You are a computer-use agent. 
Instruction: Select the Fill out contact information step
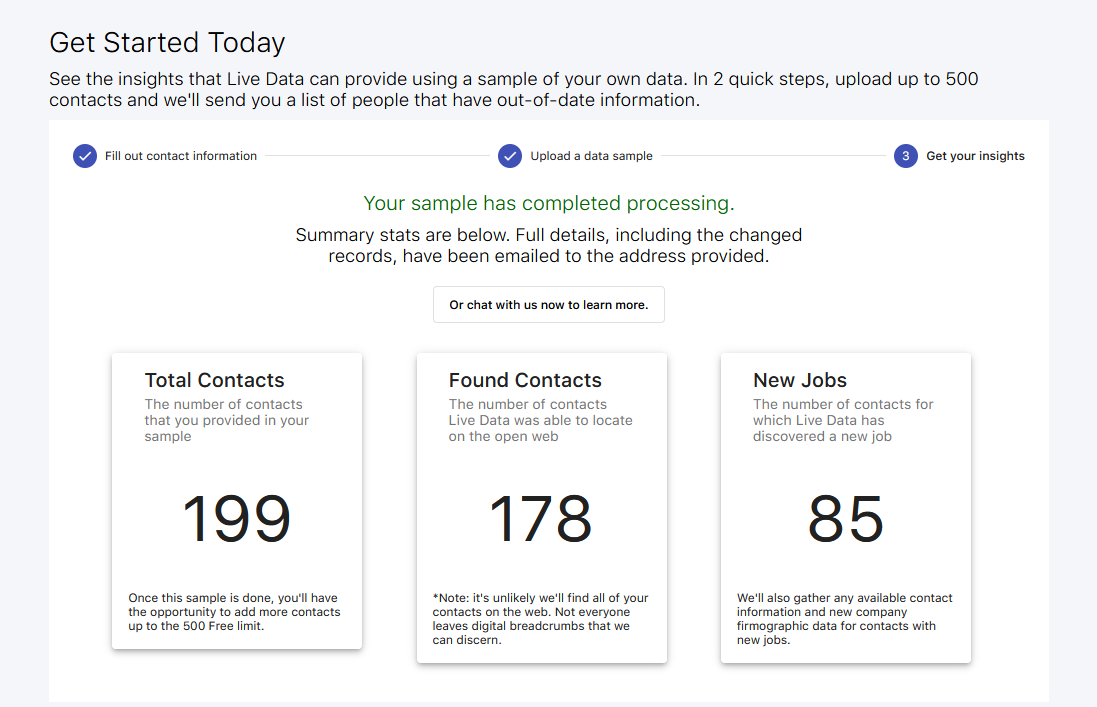[x=180, y=156]
